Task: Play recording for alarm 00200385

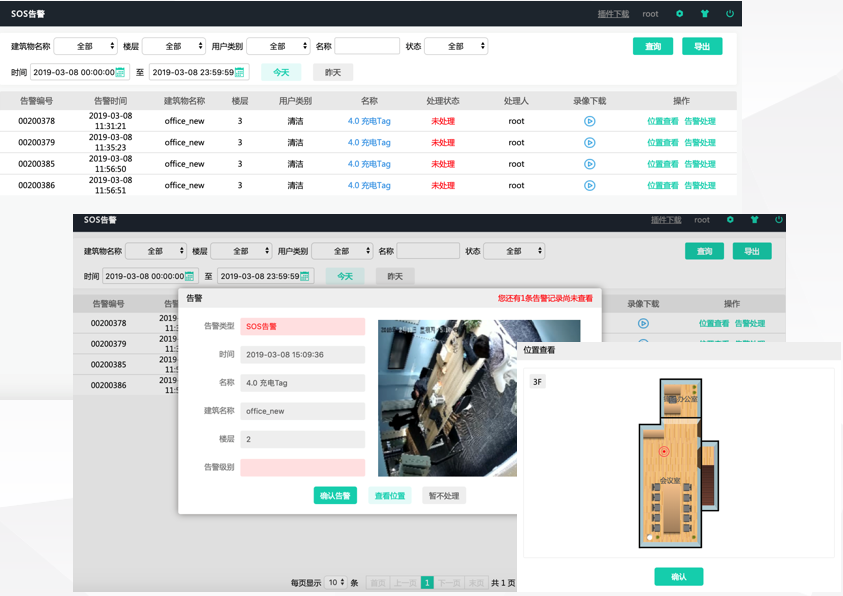Action: point(590,164)
